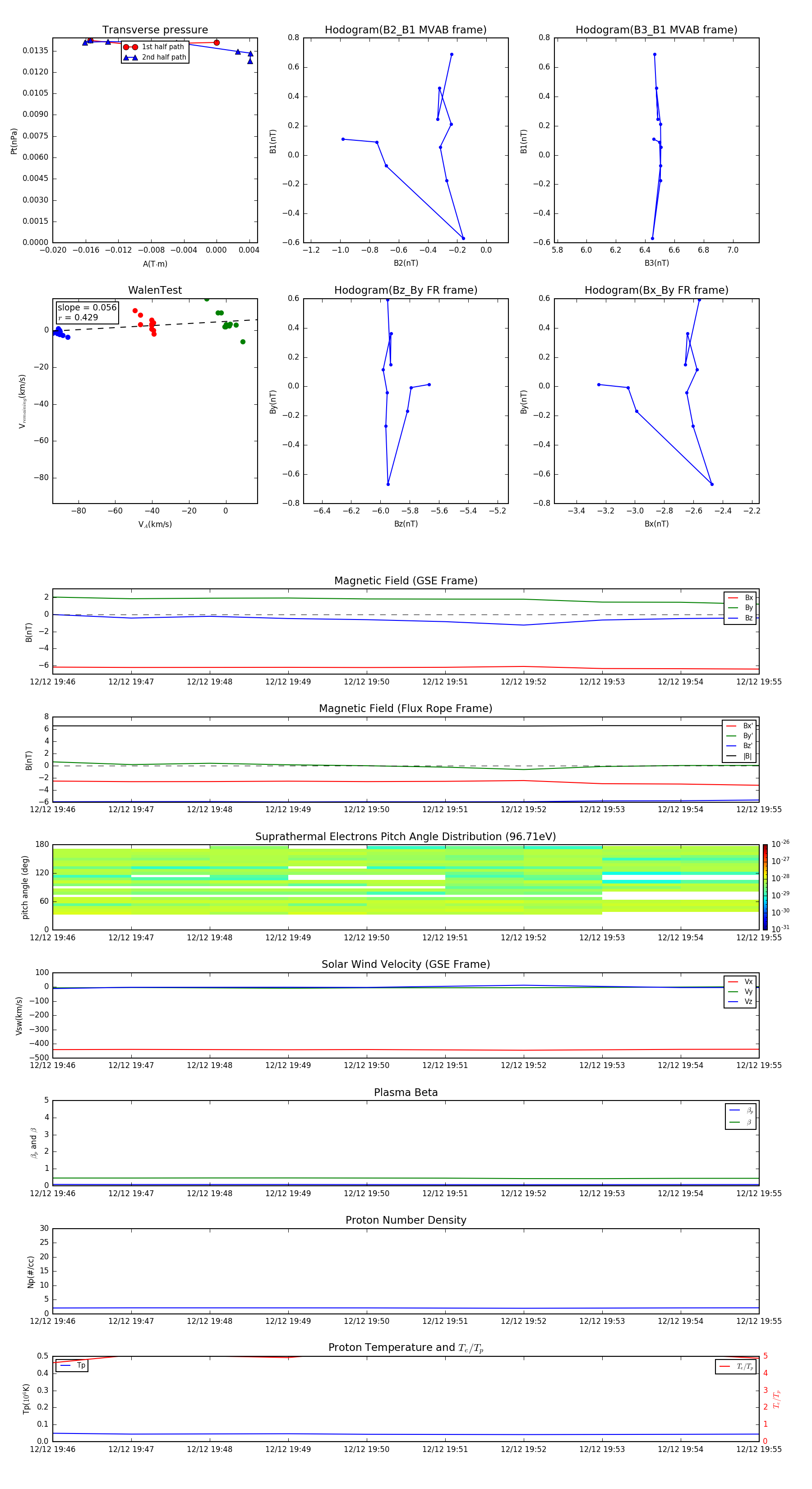This screenshot has height=1489, width=812.
Task: Click the '1st half path' legend entry
Action: (x=154, y=47)
